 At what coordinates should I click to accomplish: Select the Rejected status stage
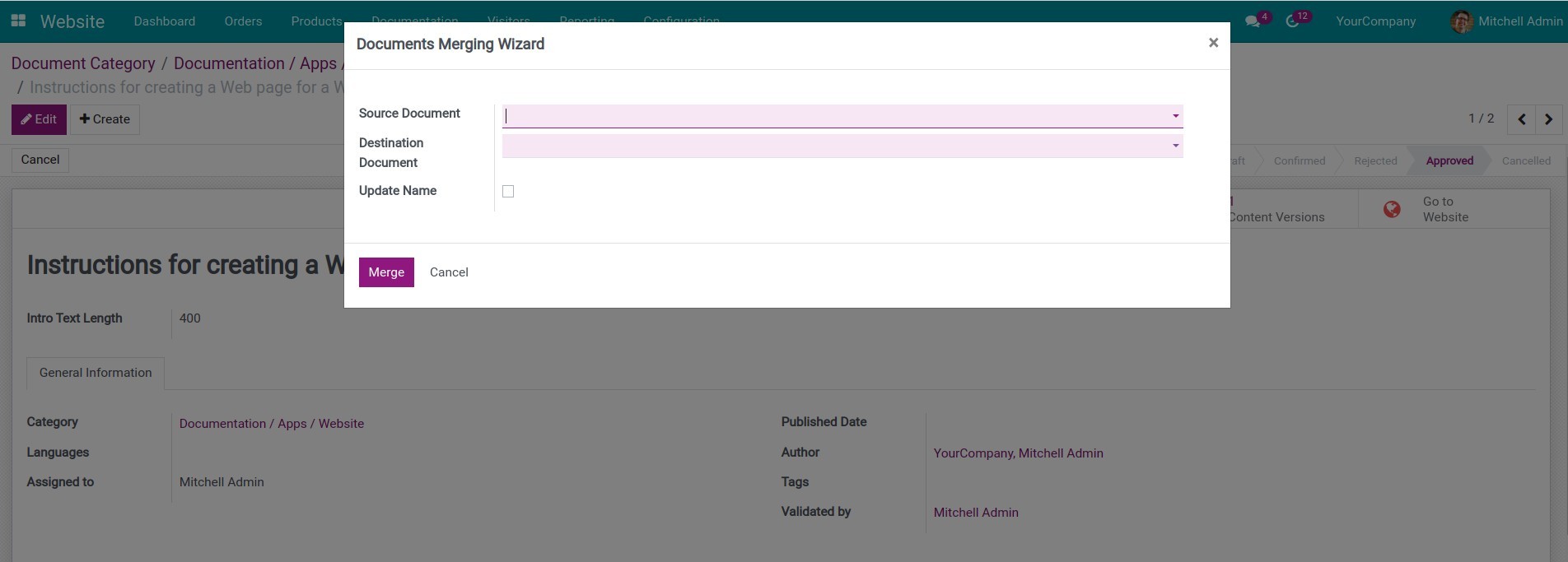(x=1375, y=160)
